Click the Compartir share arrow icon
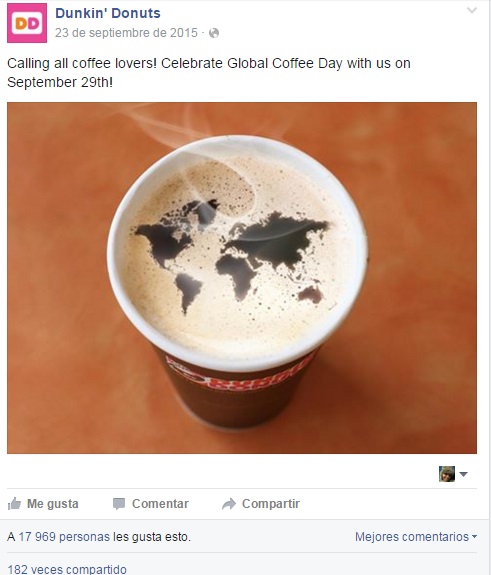Viewport: 491px width, 575px height. (229, 504)
